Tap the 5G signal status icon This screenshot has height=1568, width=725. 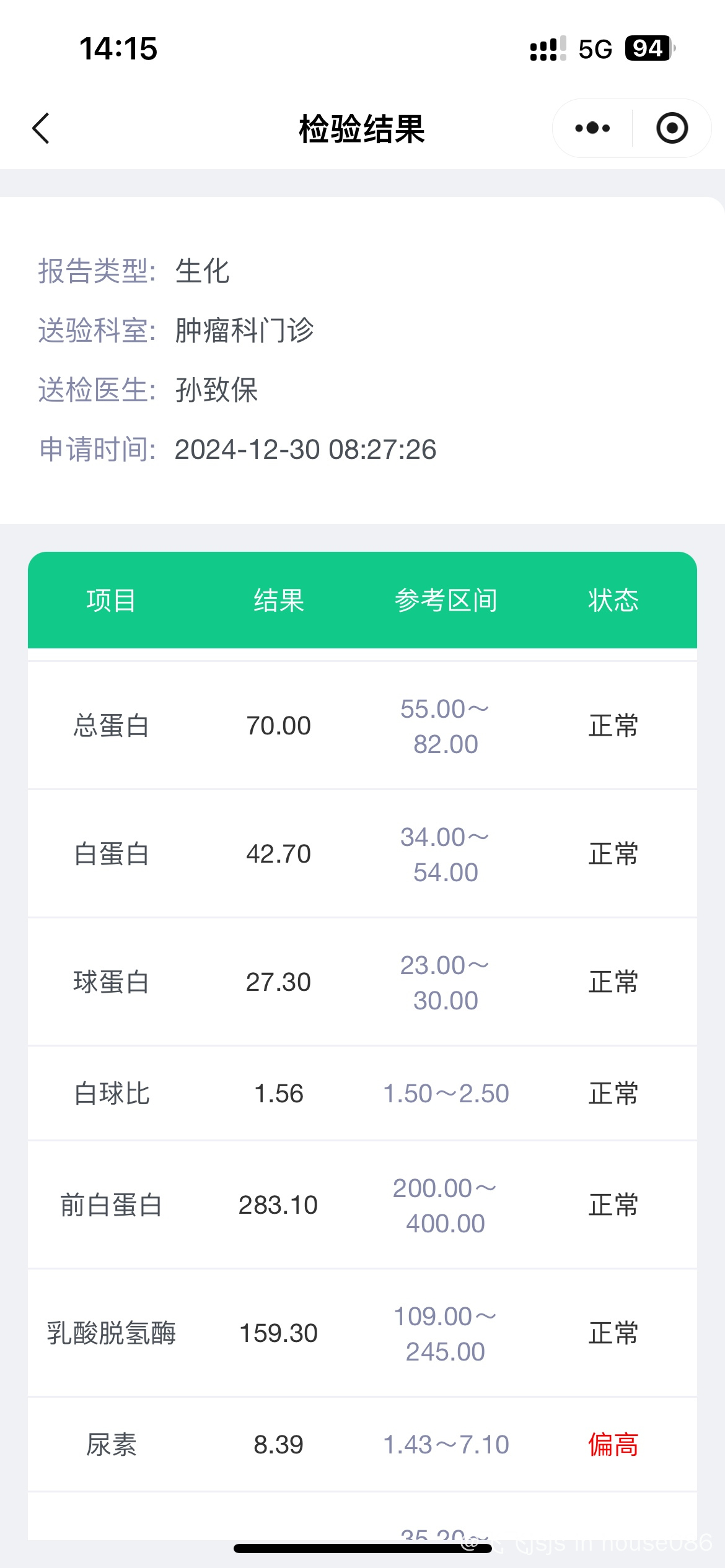[595, 49]
